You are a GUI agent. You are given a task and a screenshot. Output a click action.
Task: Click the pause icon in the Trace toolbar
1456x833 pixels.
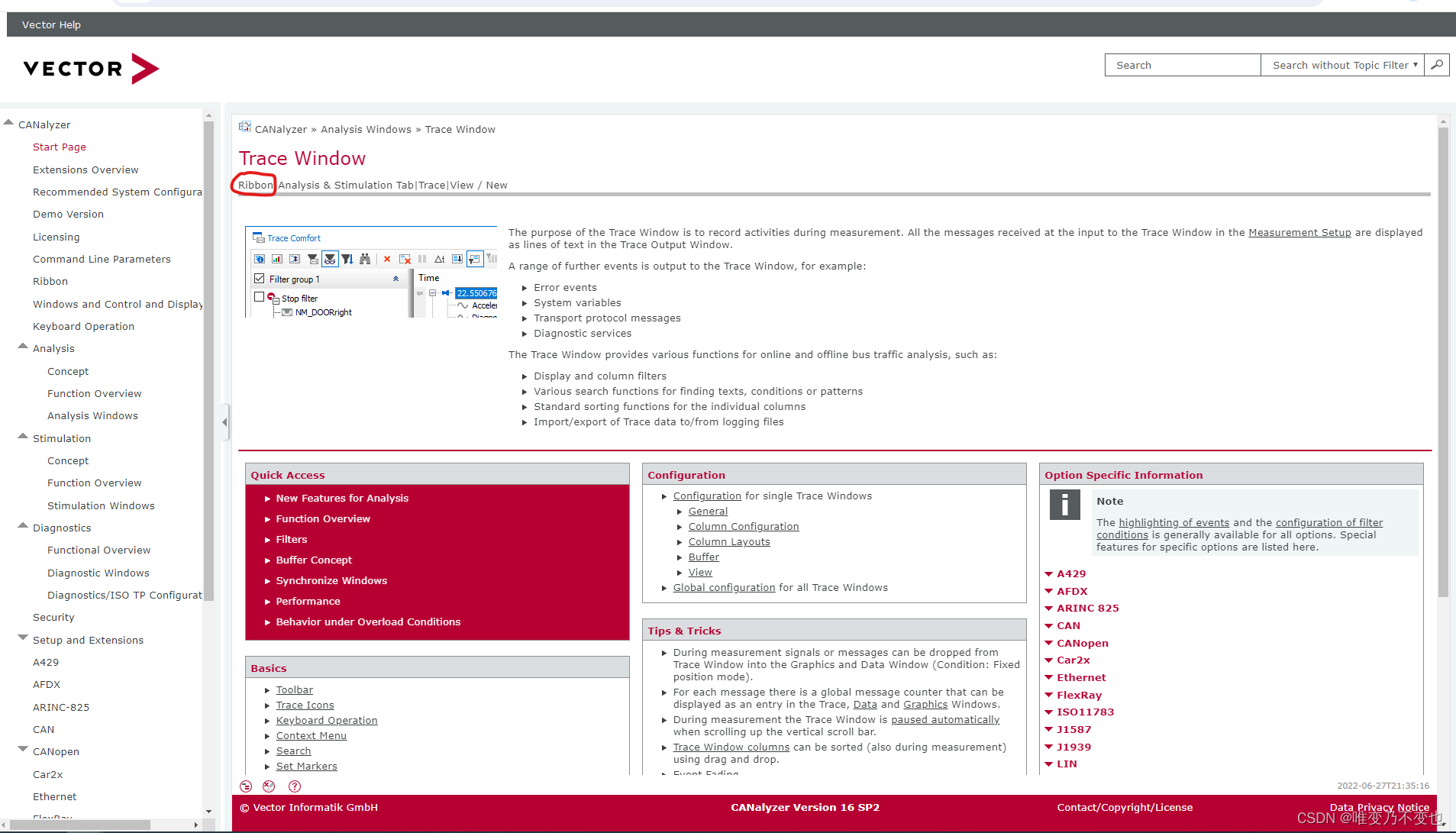pos(421,259)
